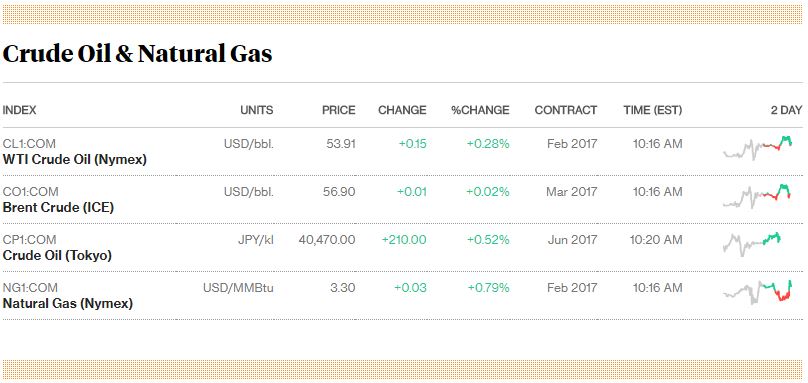Click the Brent Crude 2-day sparkline chart
The height and width of the screenshot is (383, 808).
click(757, 196)
